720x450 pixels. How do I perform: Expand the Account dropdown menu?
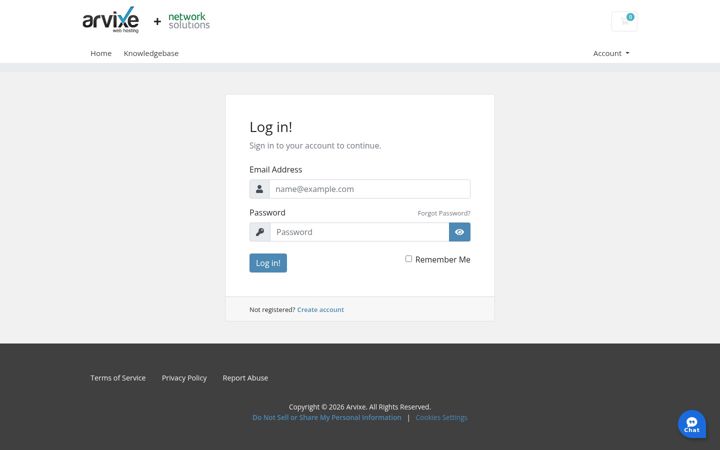(611, 53)
